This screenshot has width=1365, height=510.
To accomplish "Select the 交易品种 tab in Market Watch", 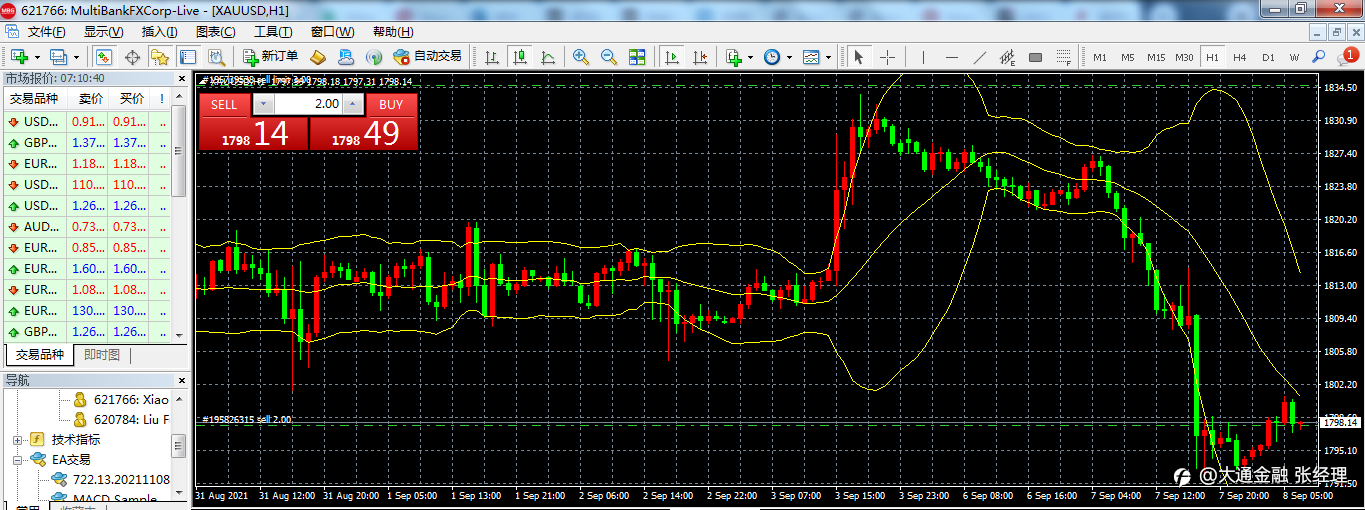I will (x=39, y=355).
